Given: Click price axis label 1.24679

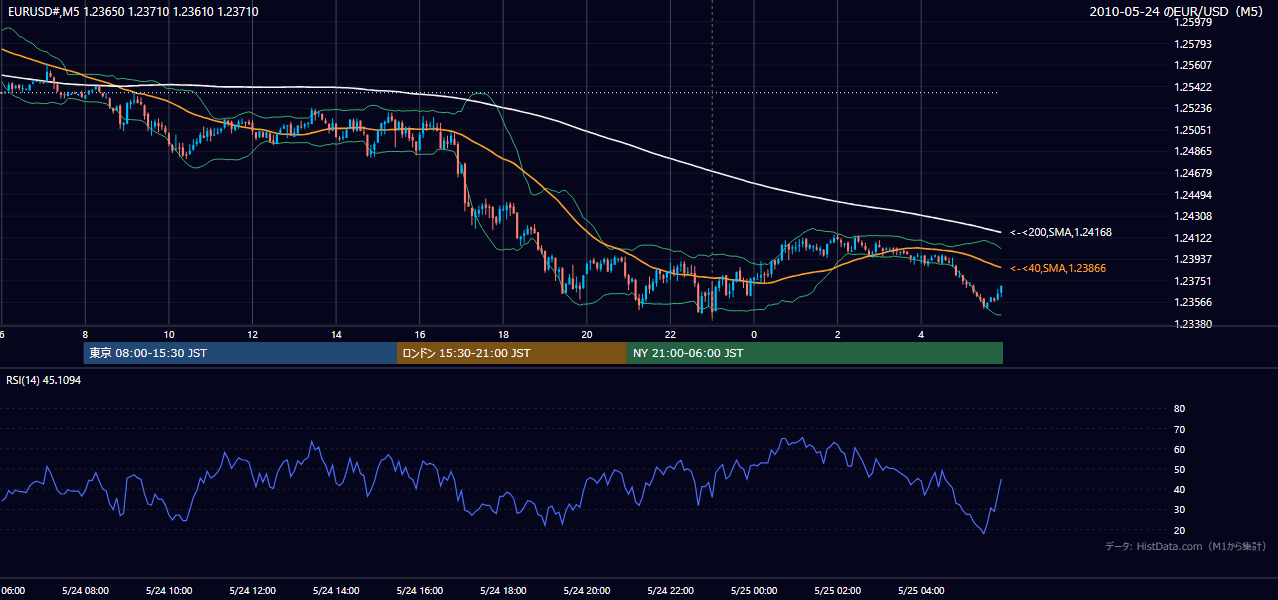Looking at the screenshot, I should [1193, 173].
